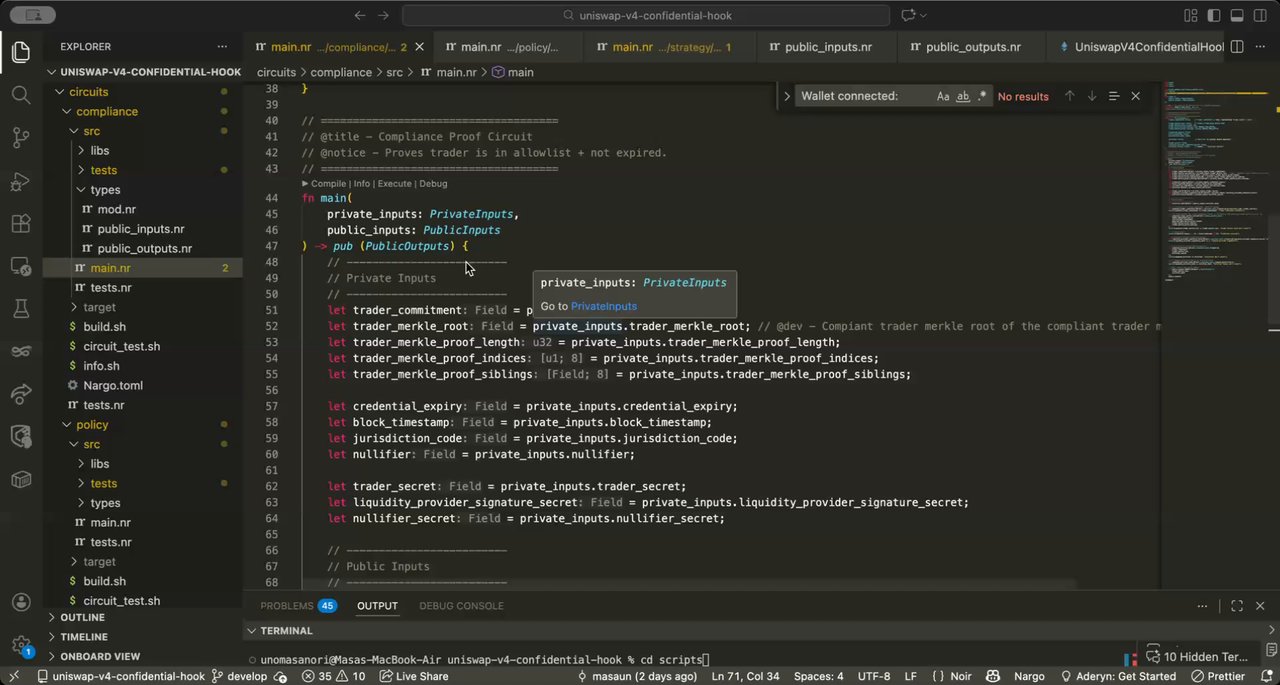This screenshot has height=685, width=1280.
Task: Open the Explorer view in activity bar
Action: (x=21, y=52)
